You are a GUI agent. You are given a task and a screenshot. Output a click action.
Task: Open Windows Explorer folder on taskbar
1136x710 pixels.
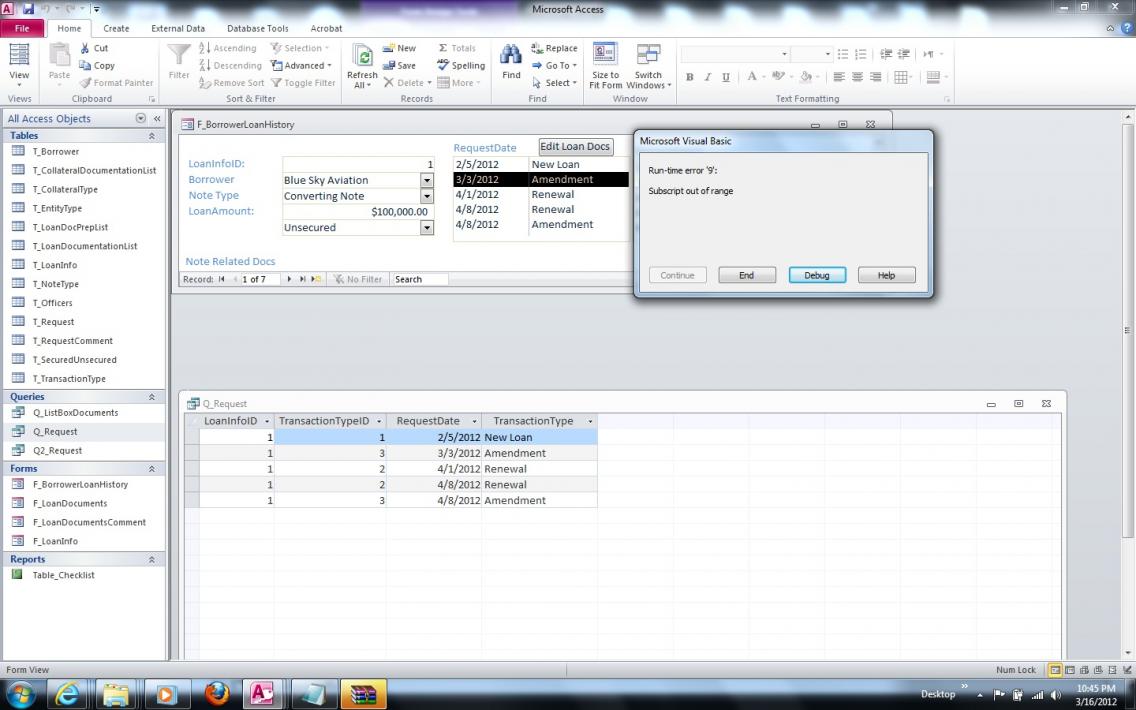click(x=117, y=694)
